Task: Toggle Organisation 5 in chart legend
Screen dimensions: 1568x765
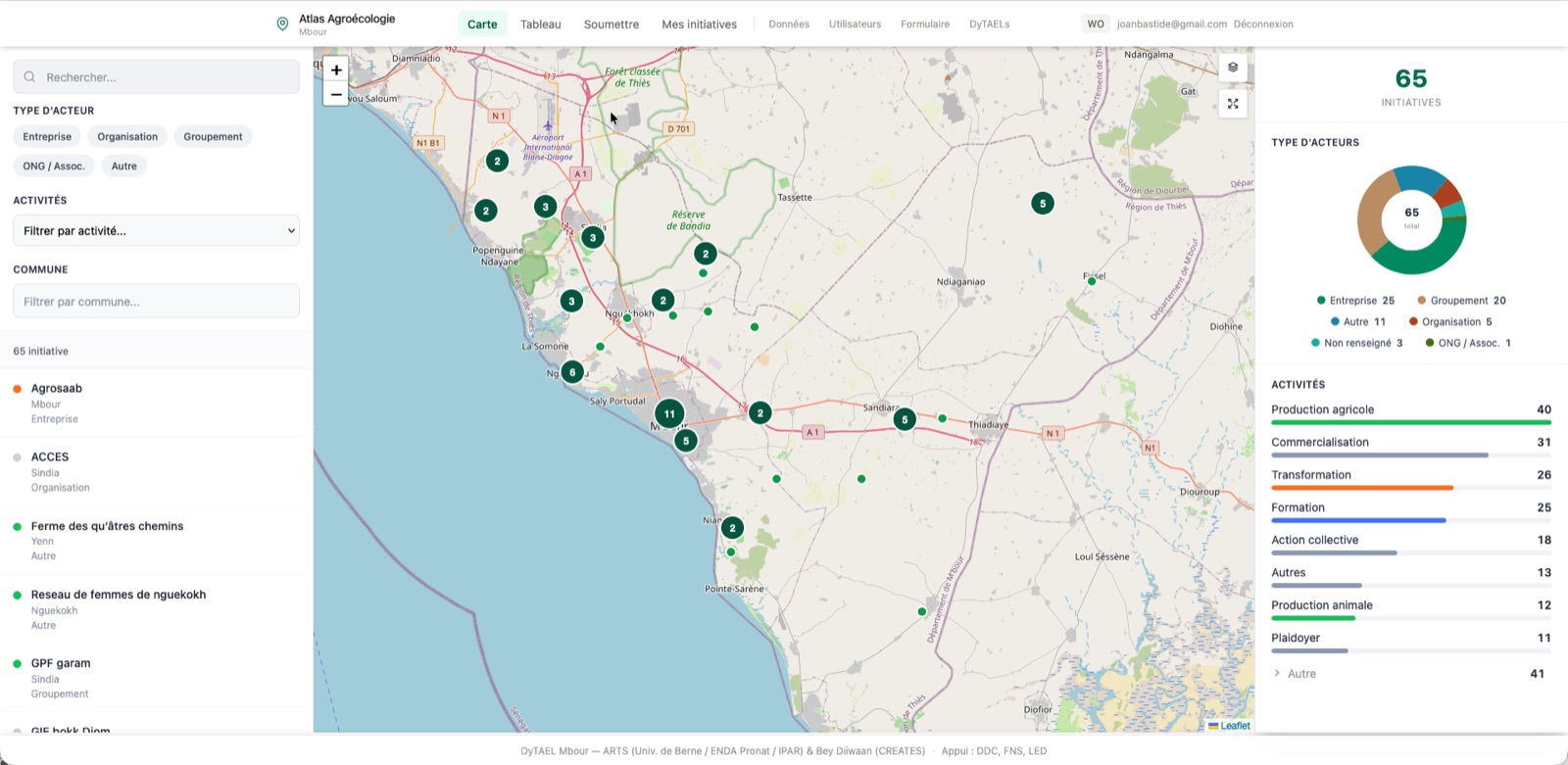Action: coord(1450,322)
